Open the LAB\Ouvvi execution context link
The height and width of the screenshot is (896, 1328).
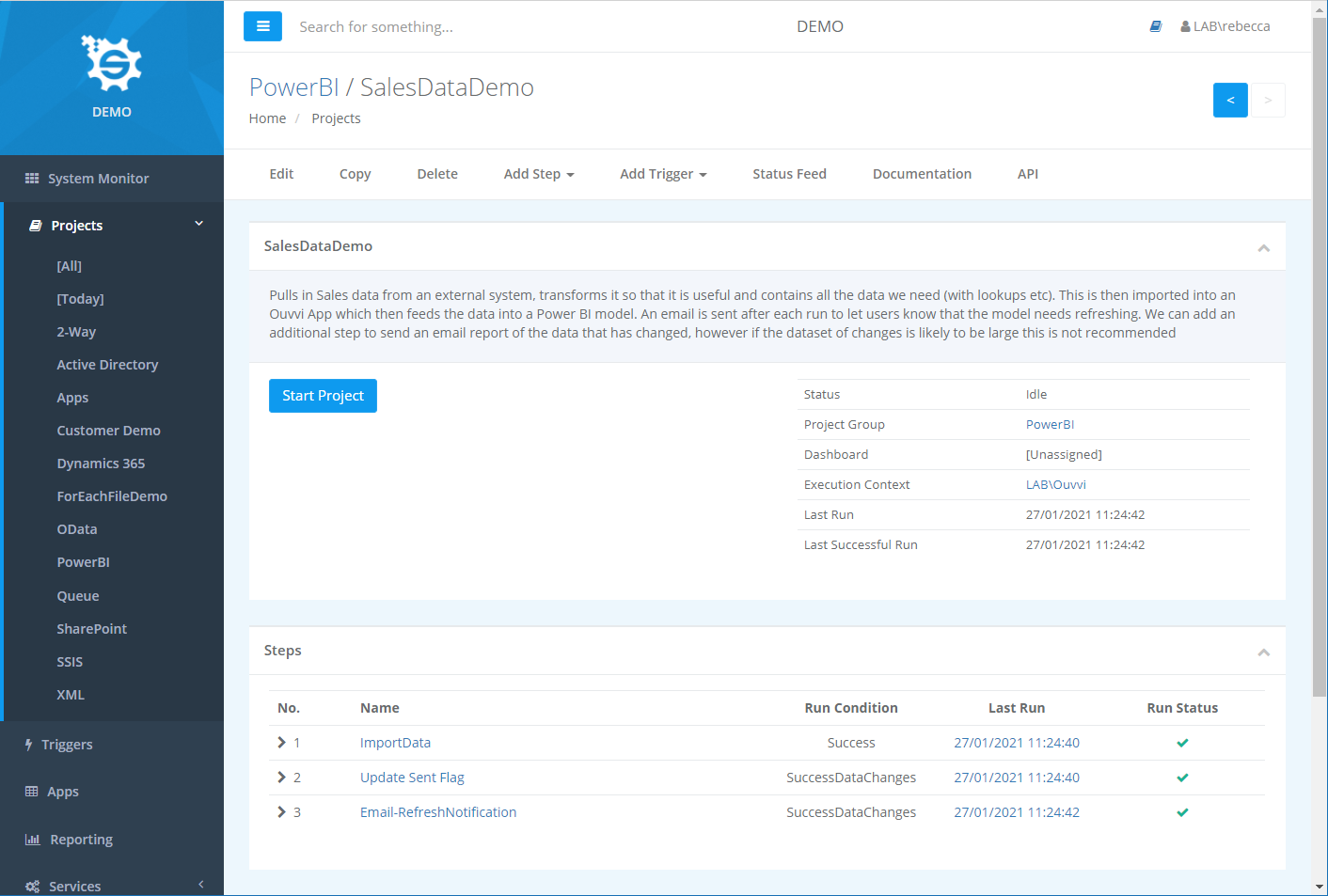pos(1055,485)
